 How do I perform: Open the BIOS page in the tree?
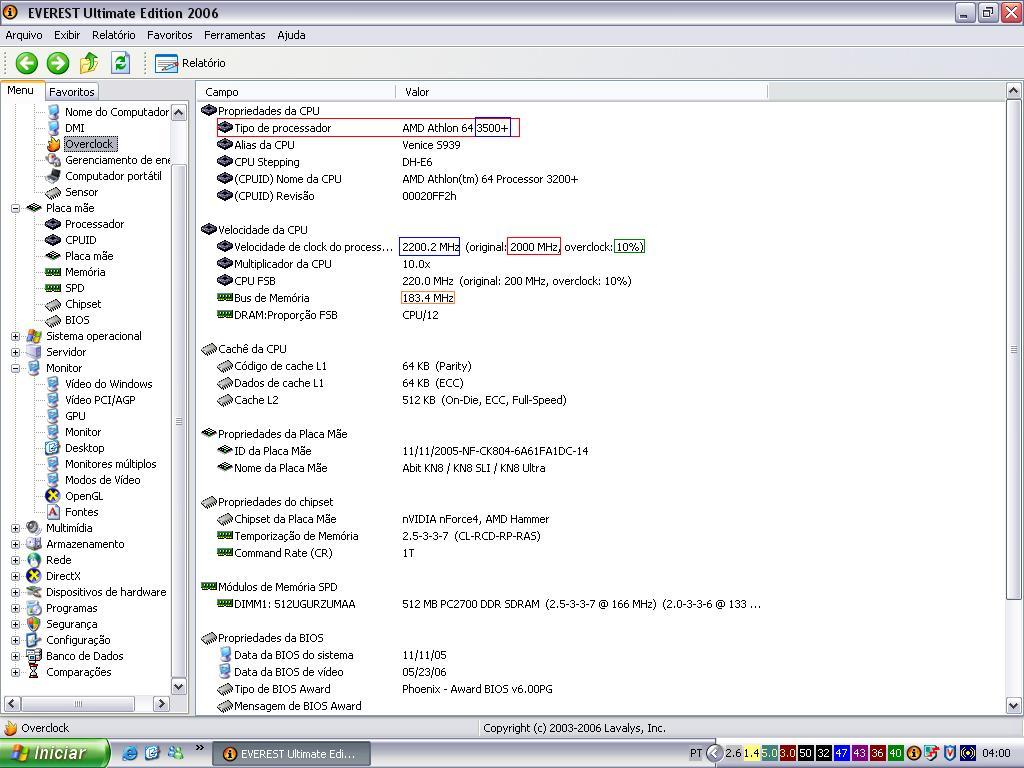[77, 320]
